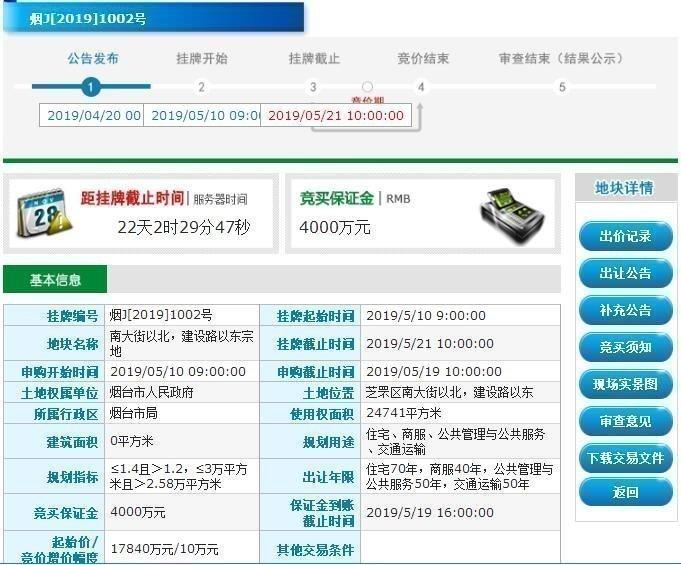Click cell 2019/5/10 9:00:00
The height and width of the screenshot is (565, 681).
coord(460,315)
